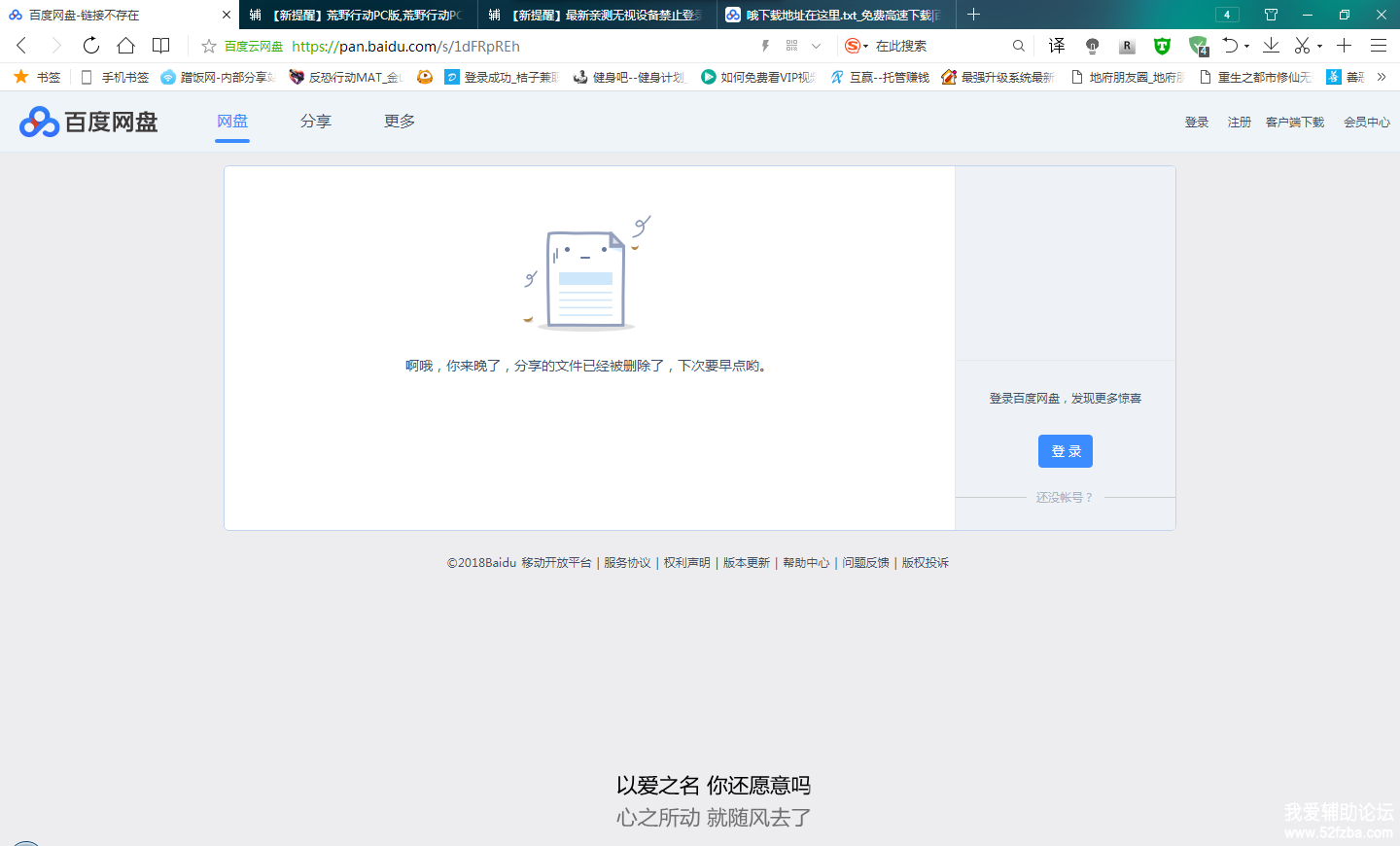
Task: Open the 地府朋友圈 bookmark
Action: [x=1127, y=77]
